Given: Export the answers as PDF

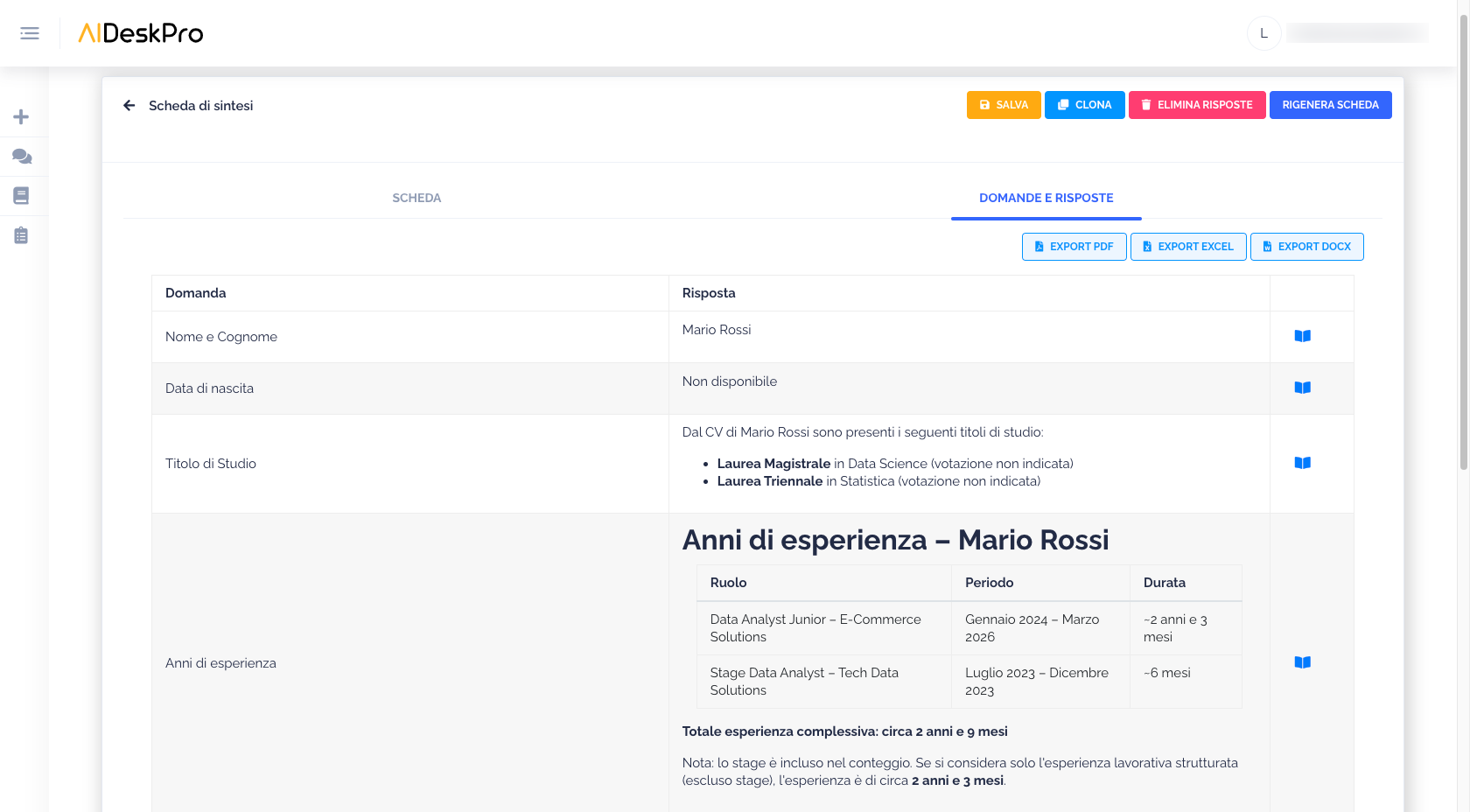Looking at the screenshot, I should (x=1074, y=247).
